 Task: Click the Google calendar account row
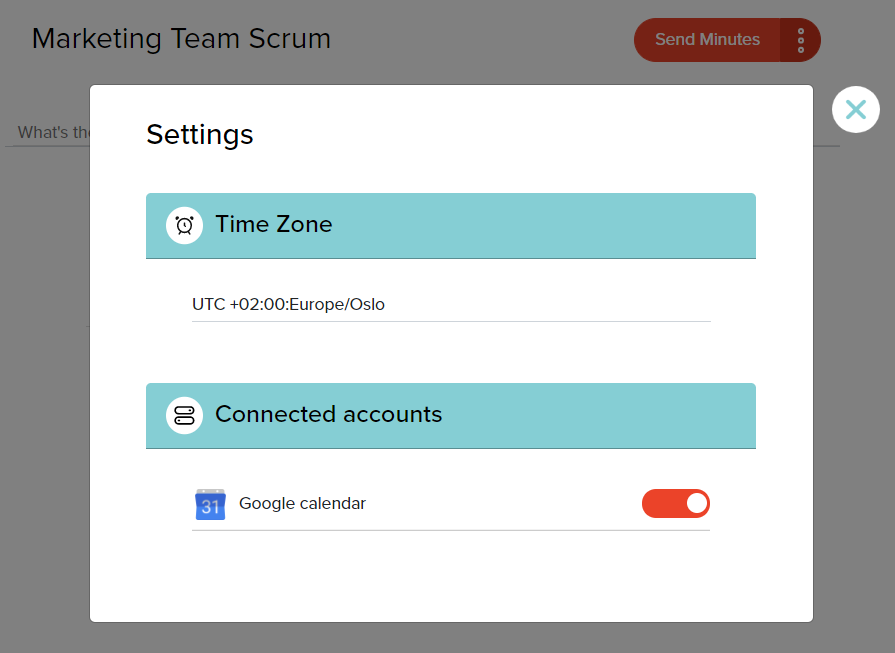point(451,504)
